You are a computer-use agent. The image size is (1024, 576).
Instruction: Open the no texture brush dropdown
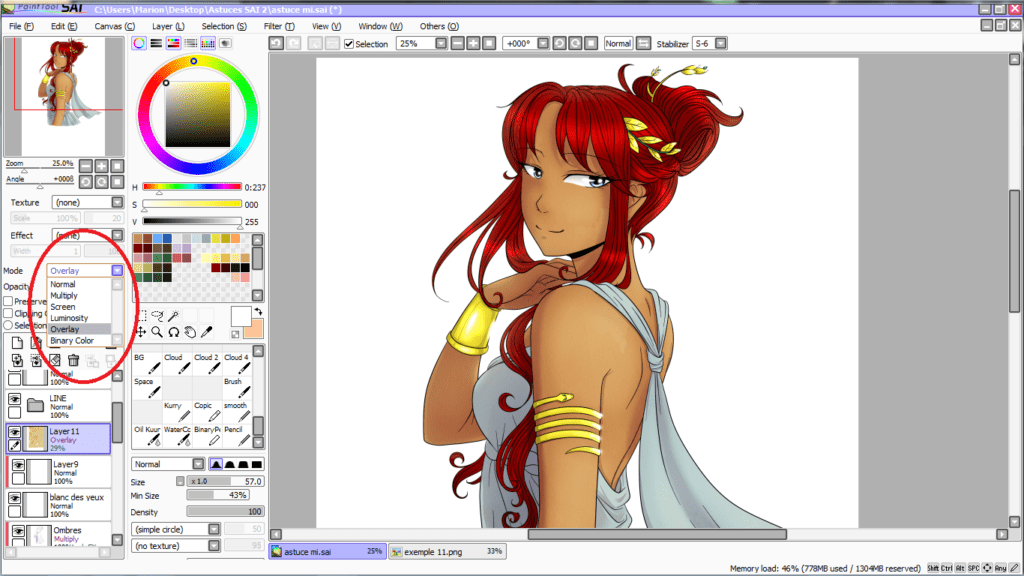coord(176,545)
